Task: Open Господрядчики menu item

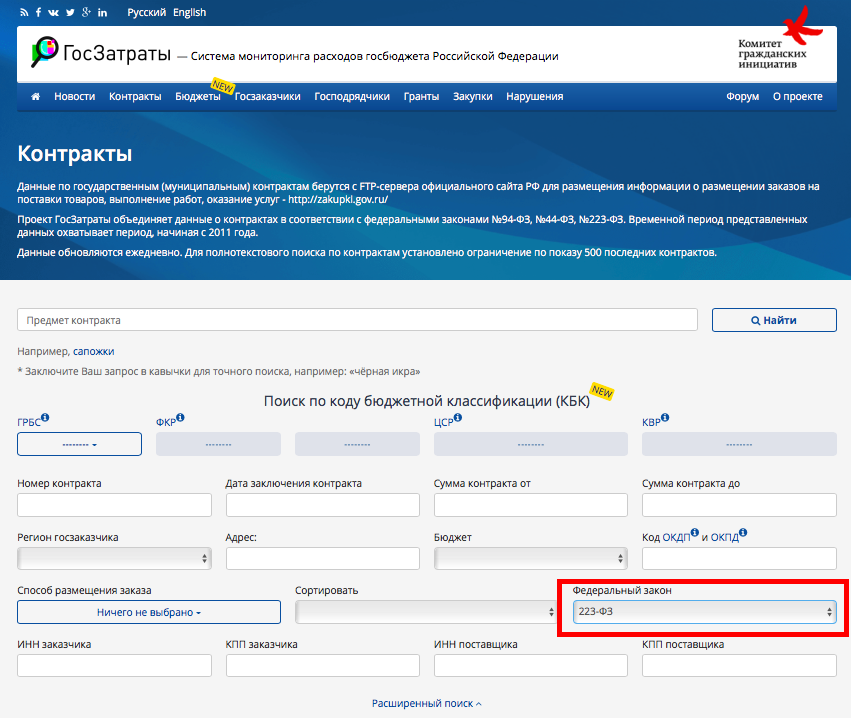Action: point(352,96)
